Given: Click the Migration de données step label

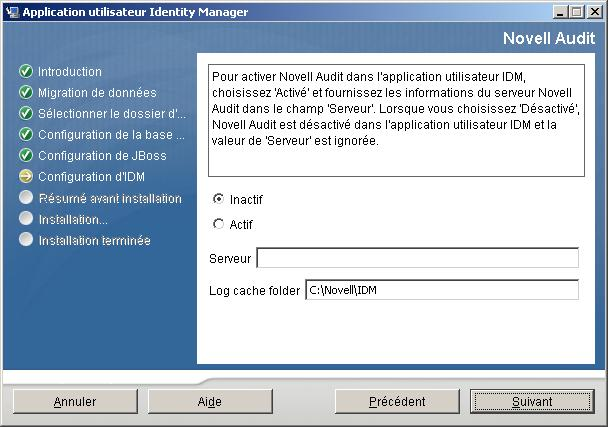Looking at the screenshot, I should pos(97,93).
